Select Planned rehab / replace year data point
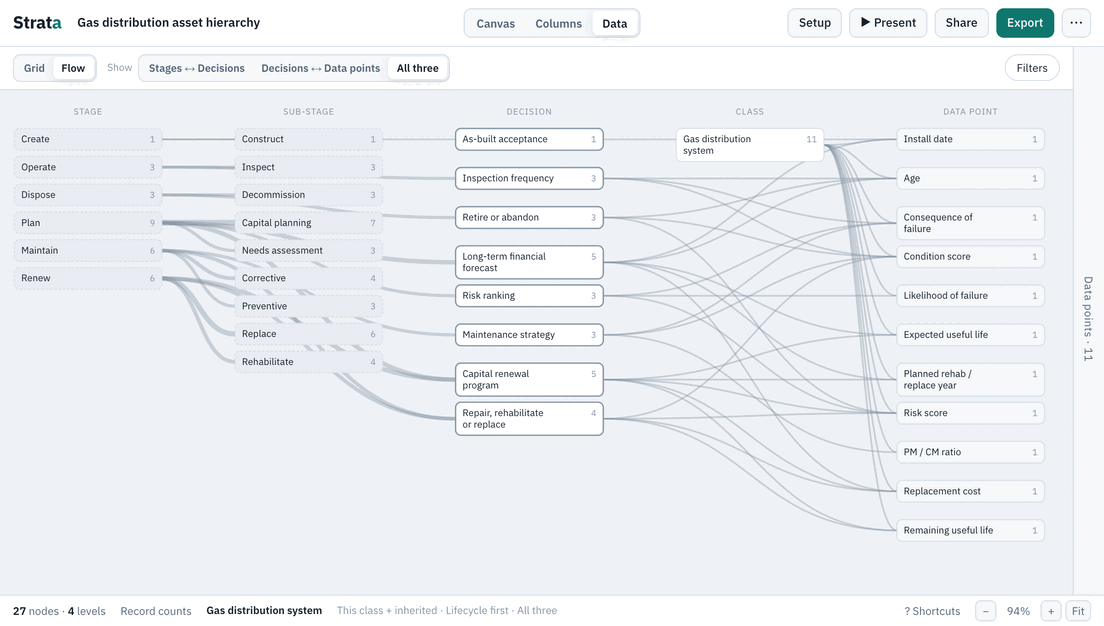1104x626 pixels. click(970, 380)
